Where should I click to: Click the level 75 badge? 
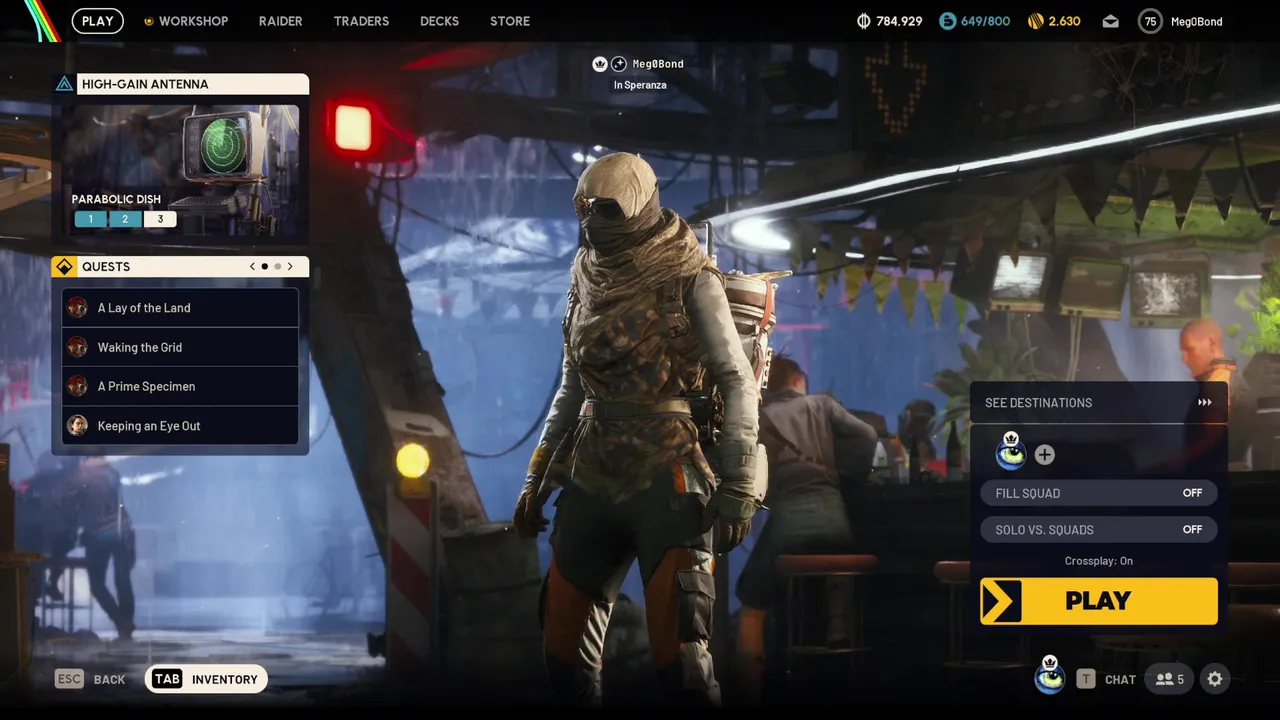coord(1150,21)
